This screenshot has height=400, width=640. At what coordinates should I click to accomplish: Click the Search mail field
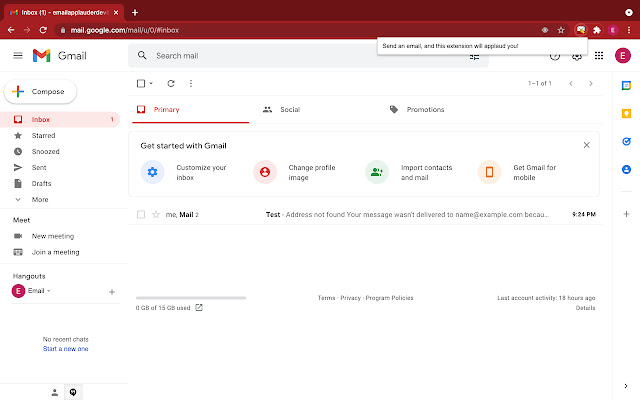[x=306, y=56]
